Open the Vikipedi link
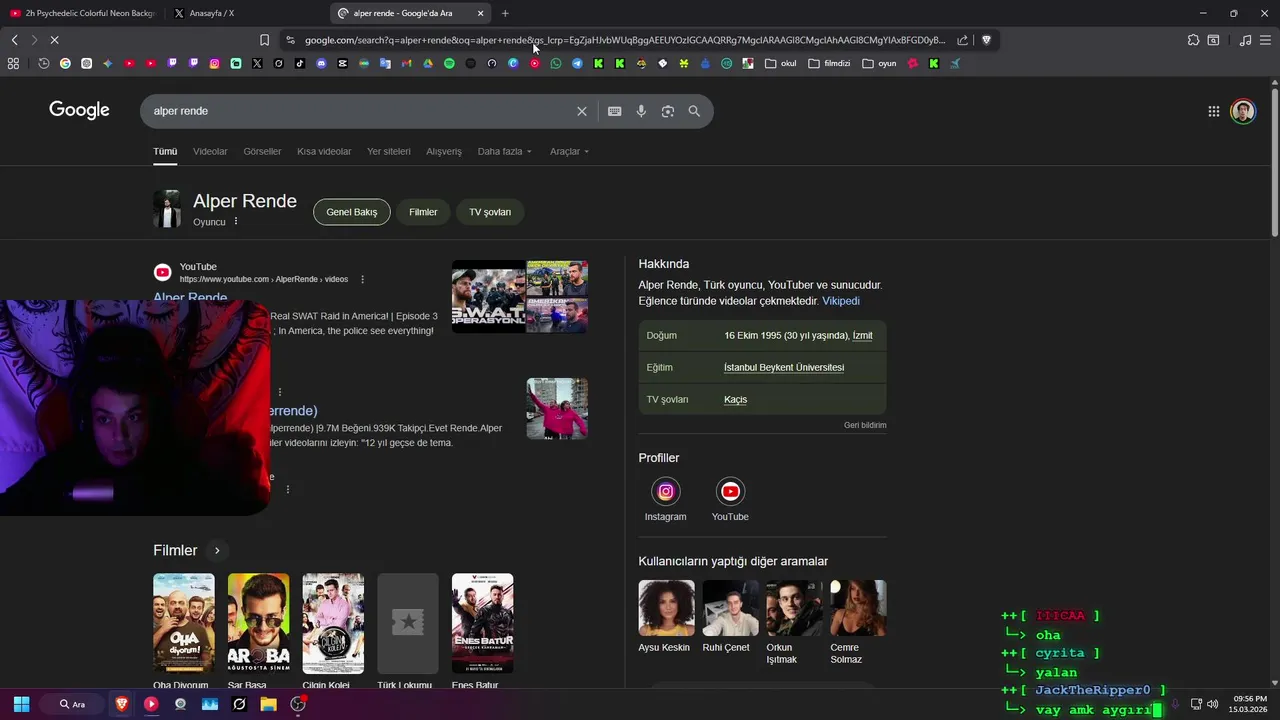The image size is (1280, 720). [x=841, y=301]
